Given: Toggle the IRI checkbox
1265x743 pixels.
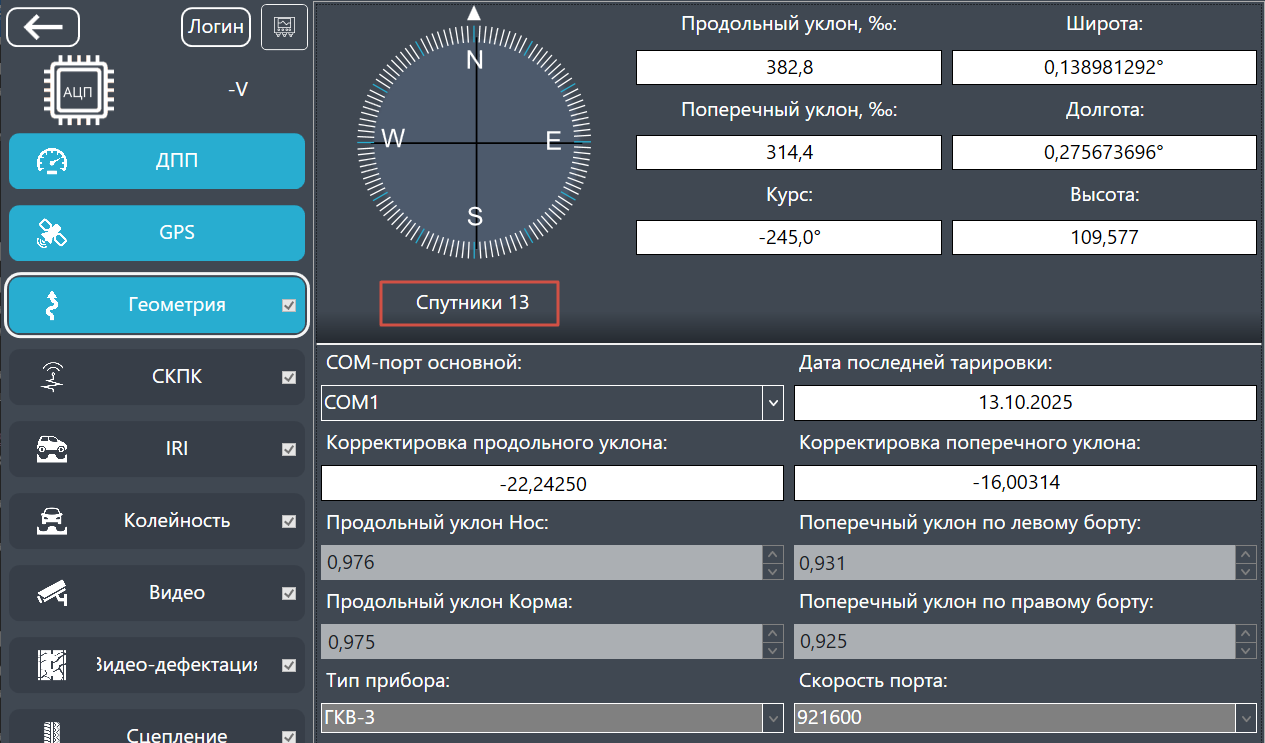Looking at the screenshot, I should pyautogui.click(x=289, y=450).
